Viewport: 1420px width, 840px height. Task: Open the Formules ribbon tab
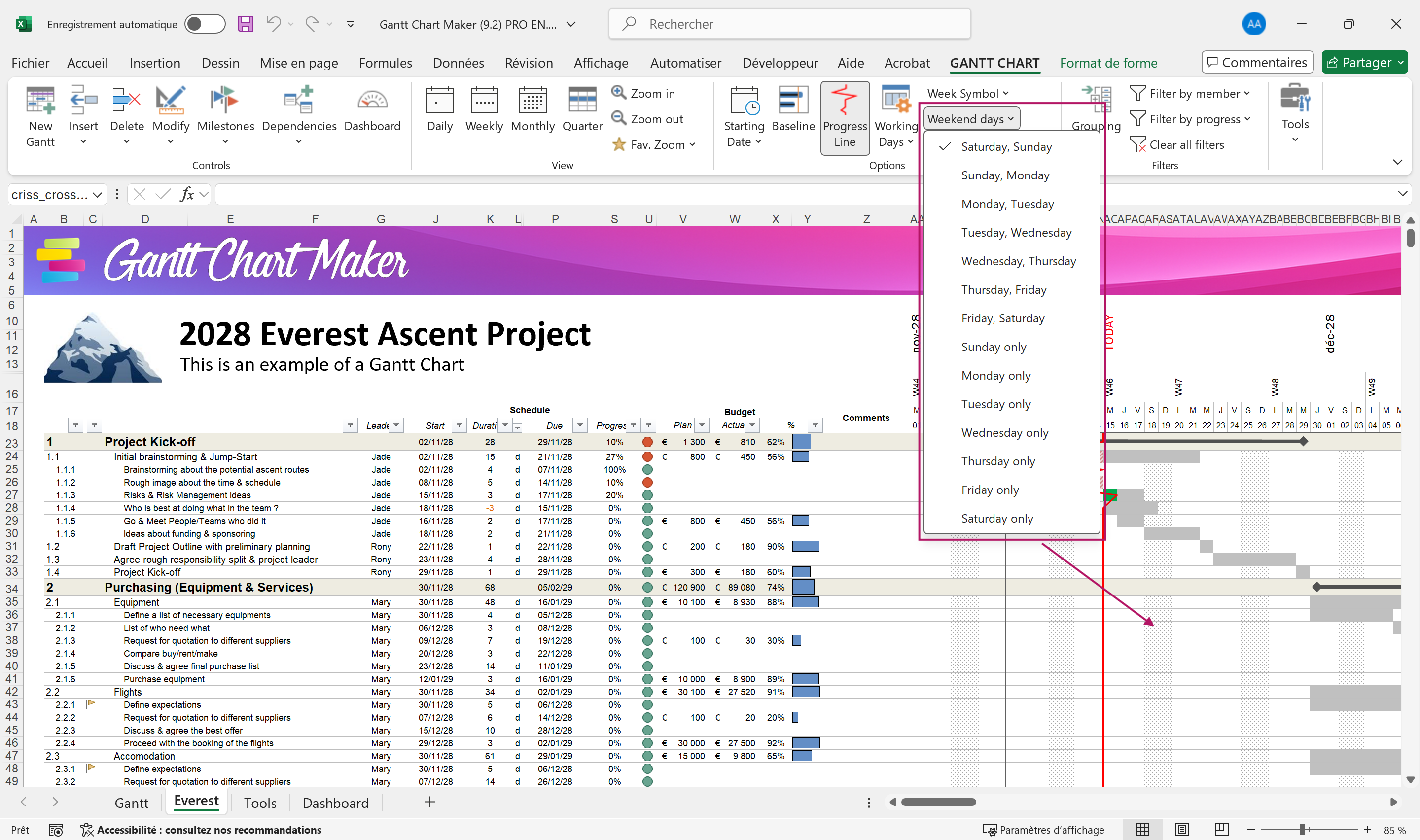[385, 63]
